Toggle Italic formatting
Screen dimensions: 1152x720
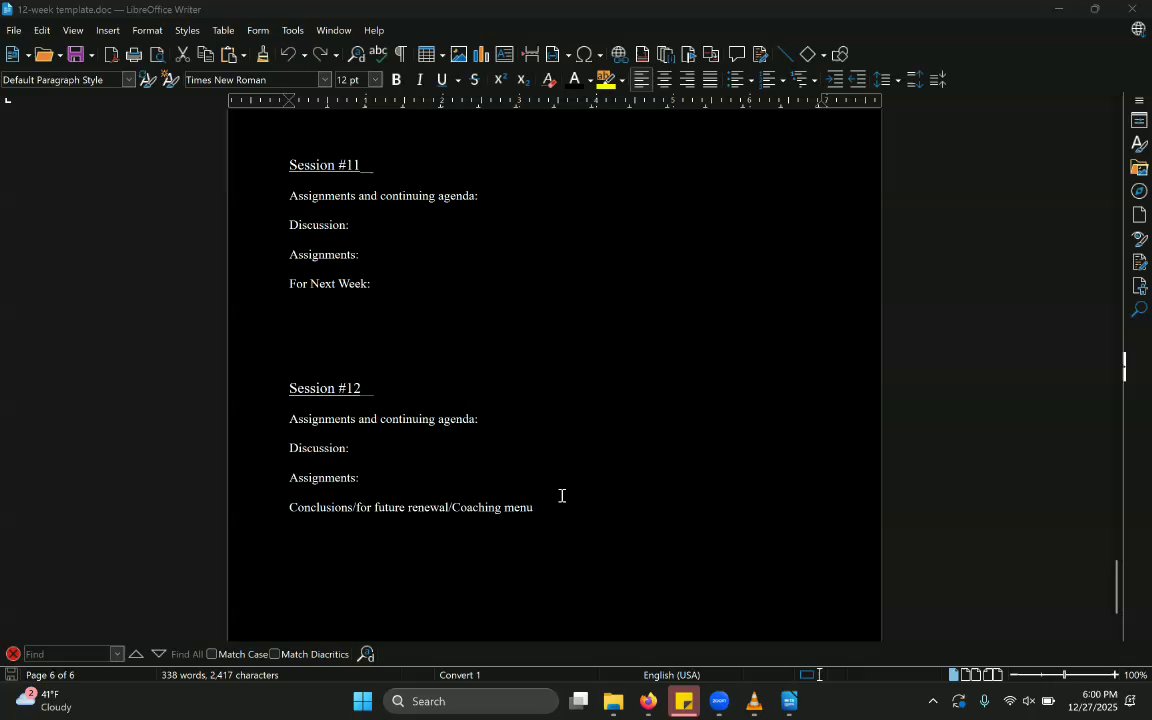click(420, 79)
